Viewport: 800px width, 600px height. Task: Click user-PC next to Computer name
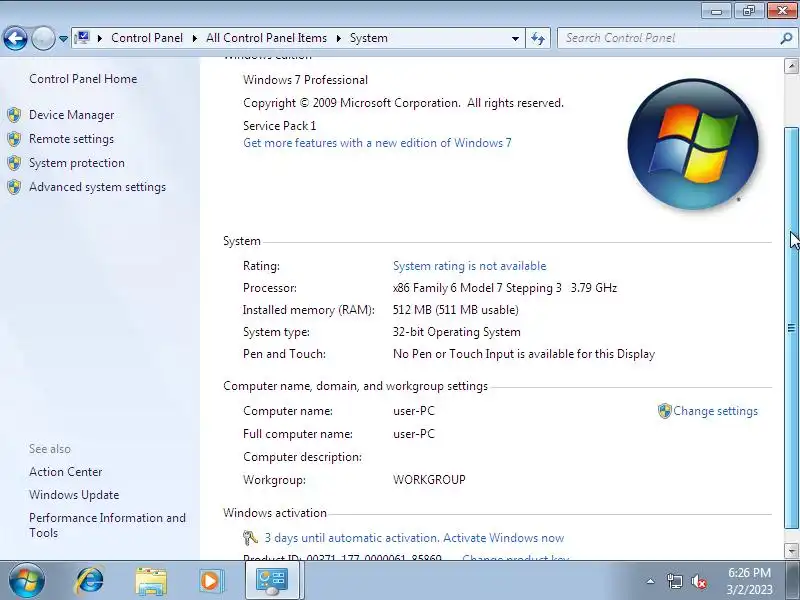[414, 411]
